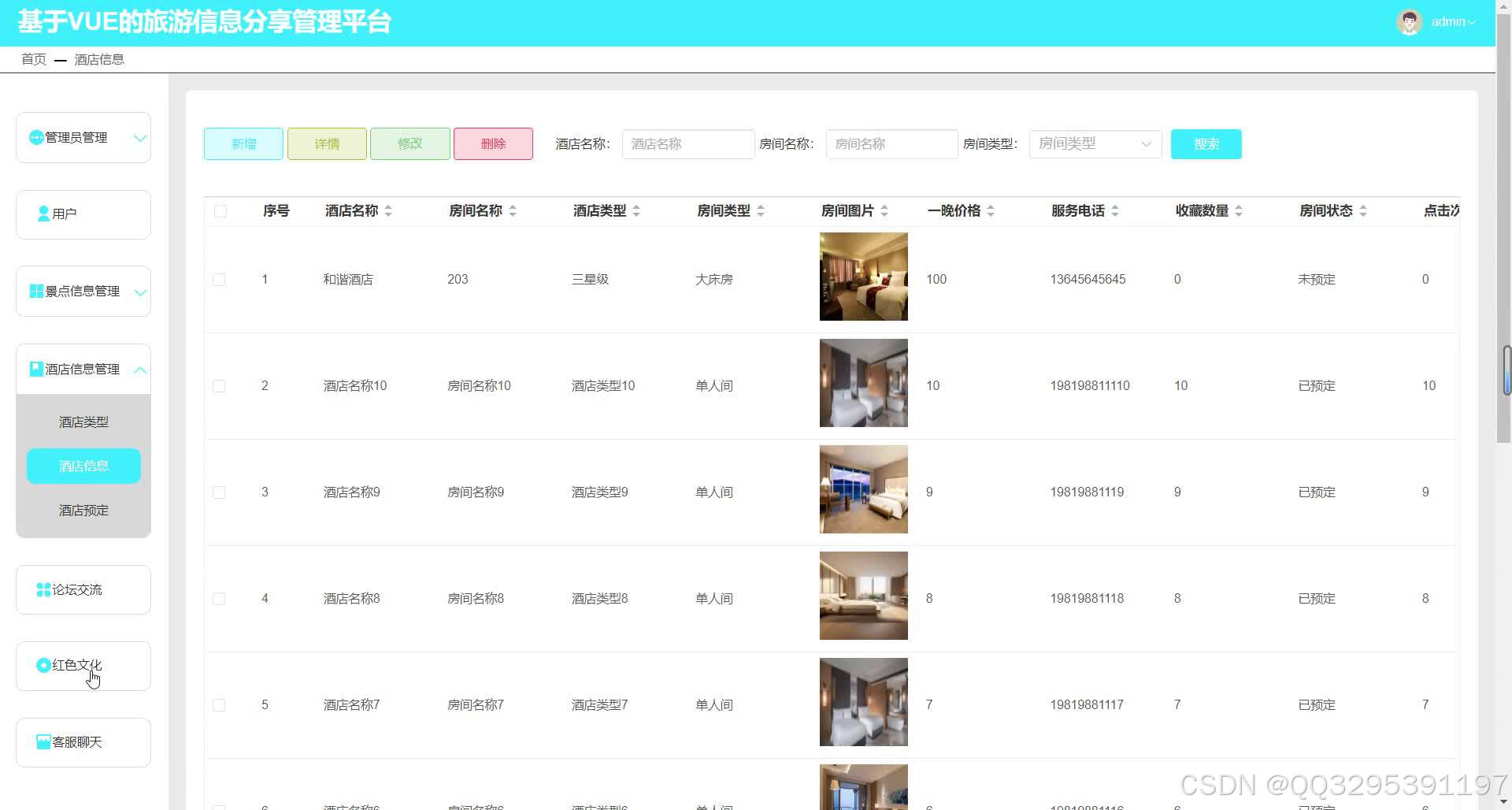Click the 删除 button
This screenshot has width=1512, height=810.
click(x=493, y=144)
